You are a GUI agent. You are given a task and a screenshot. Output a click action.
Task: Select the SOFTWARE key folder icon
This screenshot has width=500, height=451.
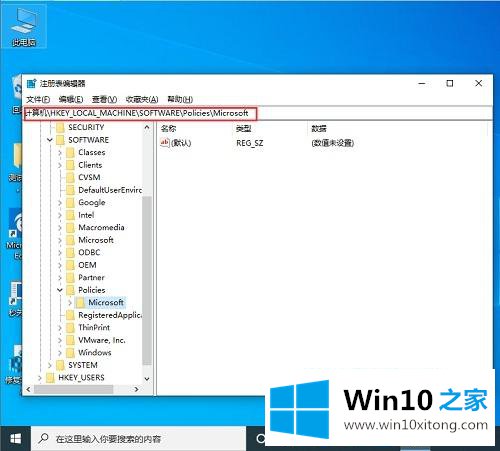pyautogui.click(x=60, y=140)
